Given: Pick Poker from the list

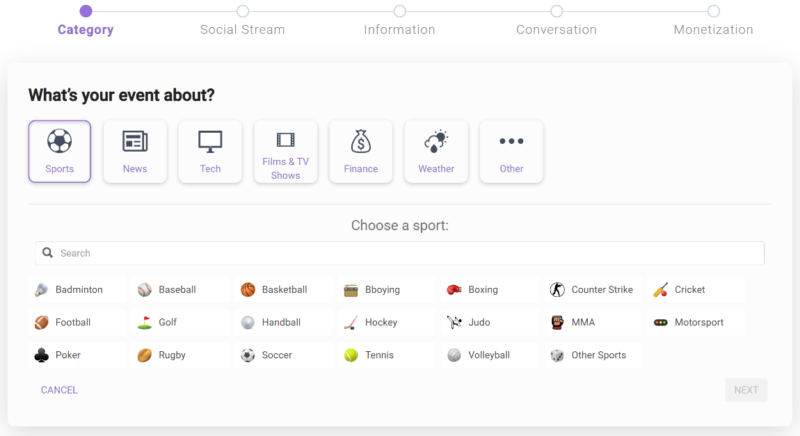Looking at the screenshot, I should (77, 355).
